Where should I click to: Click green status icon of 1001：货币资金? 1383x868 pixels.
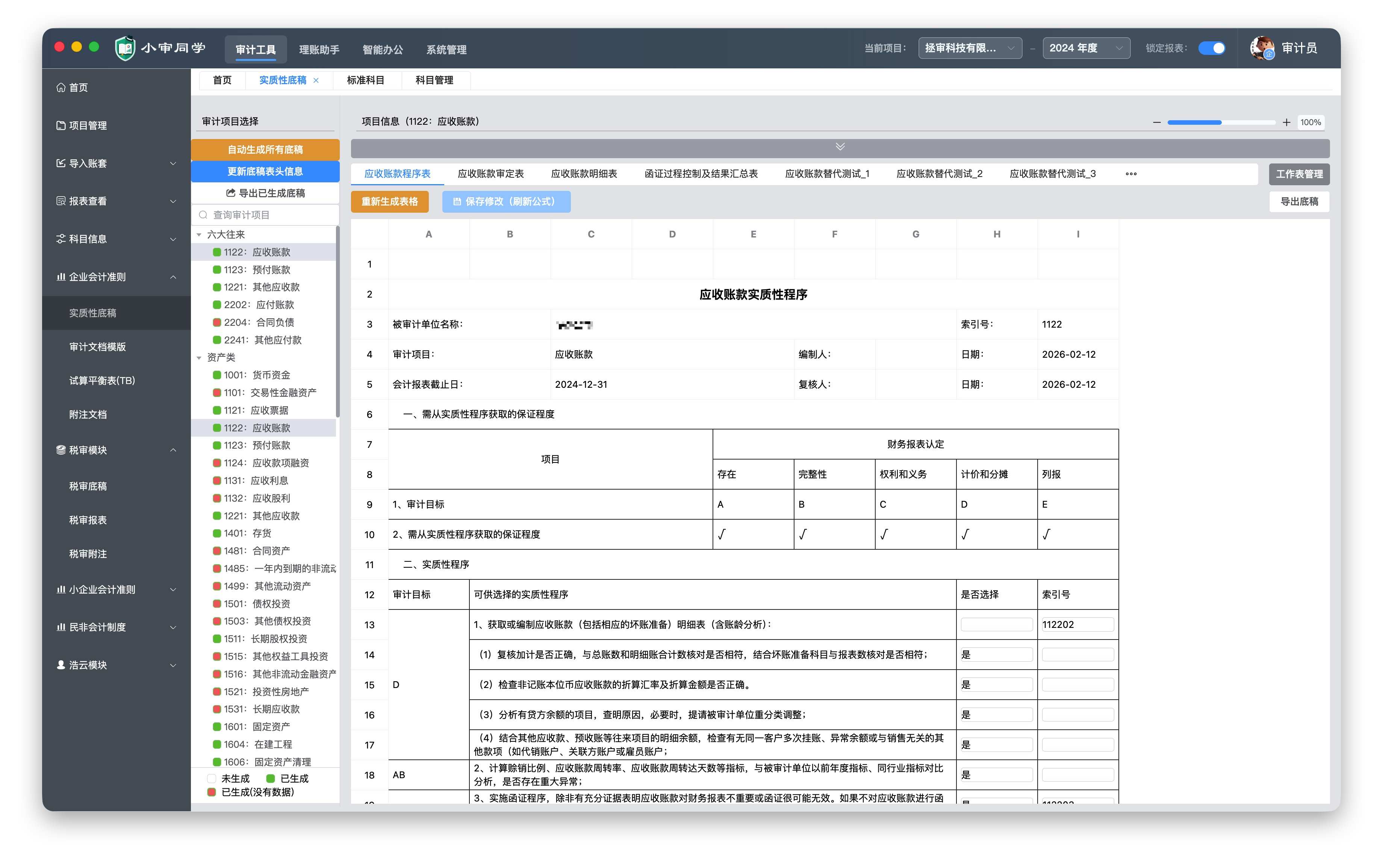pos(217,375)
